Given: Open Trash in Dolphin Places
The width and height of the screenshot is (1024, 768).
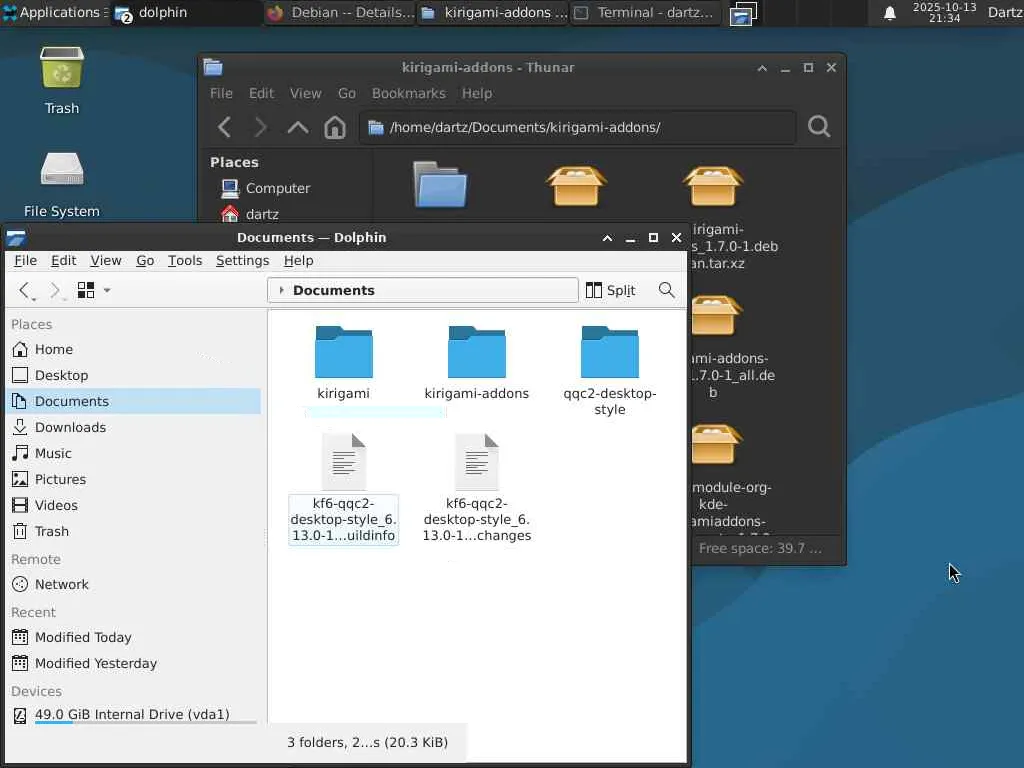Looking at the screenshot, I should [134, 532].
